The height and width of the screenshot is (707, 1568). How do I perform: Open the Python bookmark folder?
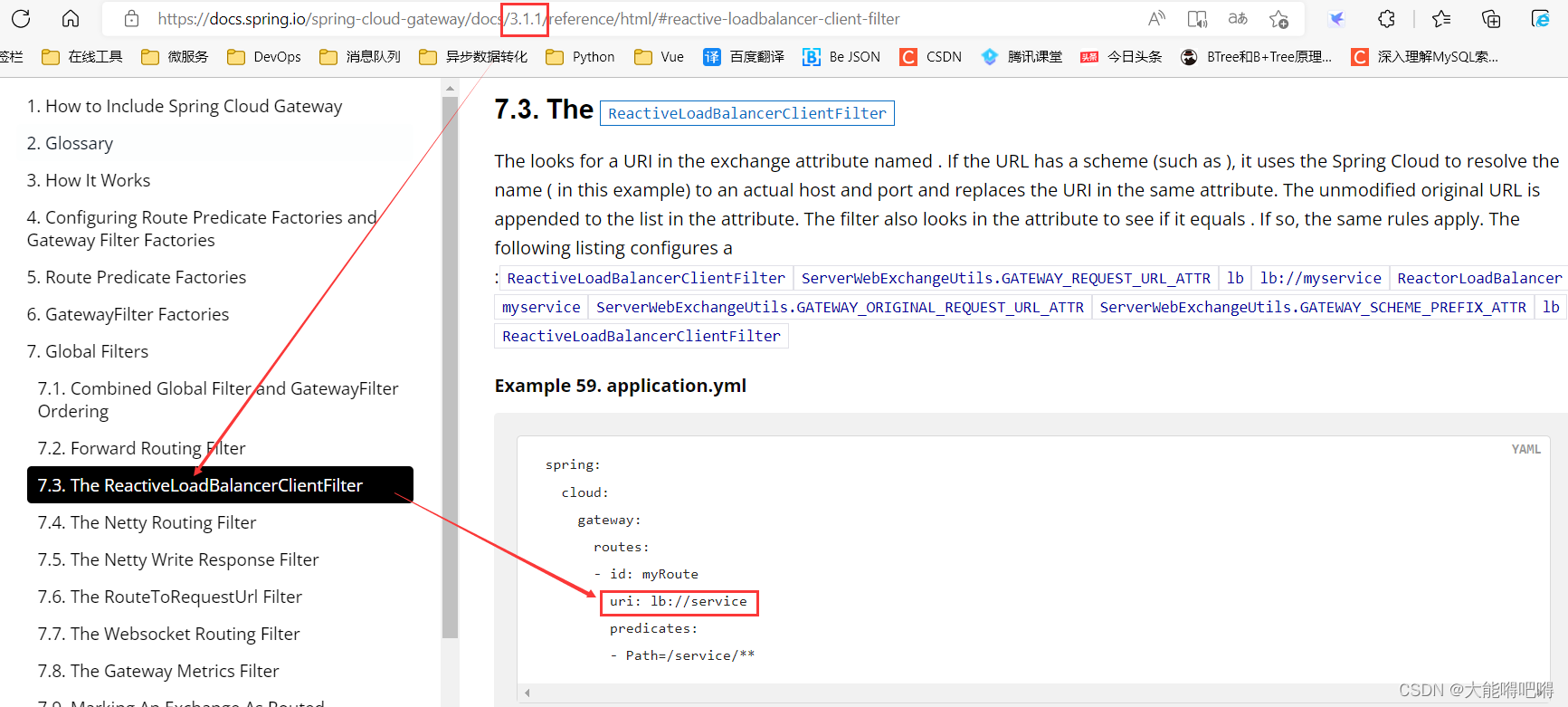pos(580,56)
